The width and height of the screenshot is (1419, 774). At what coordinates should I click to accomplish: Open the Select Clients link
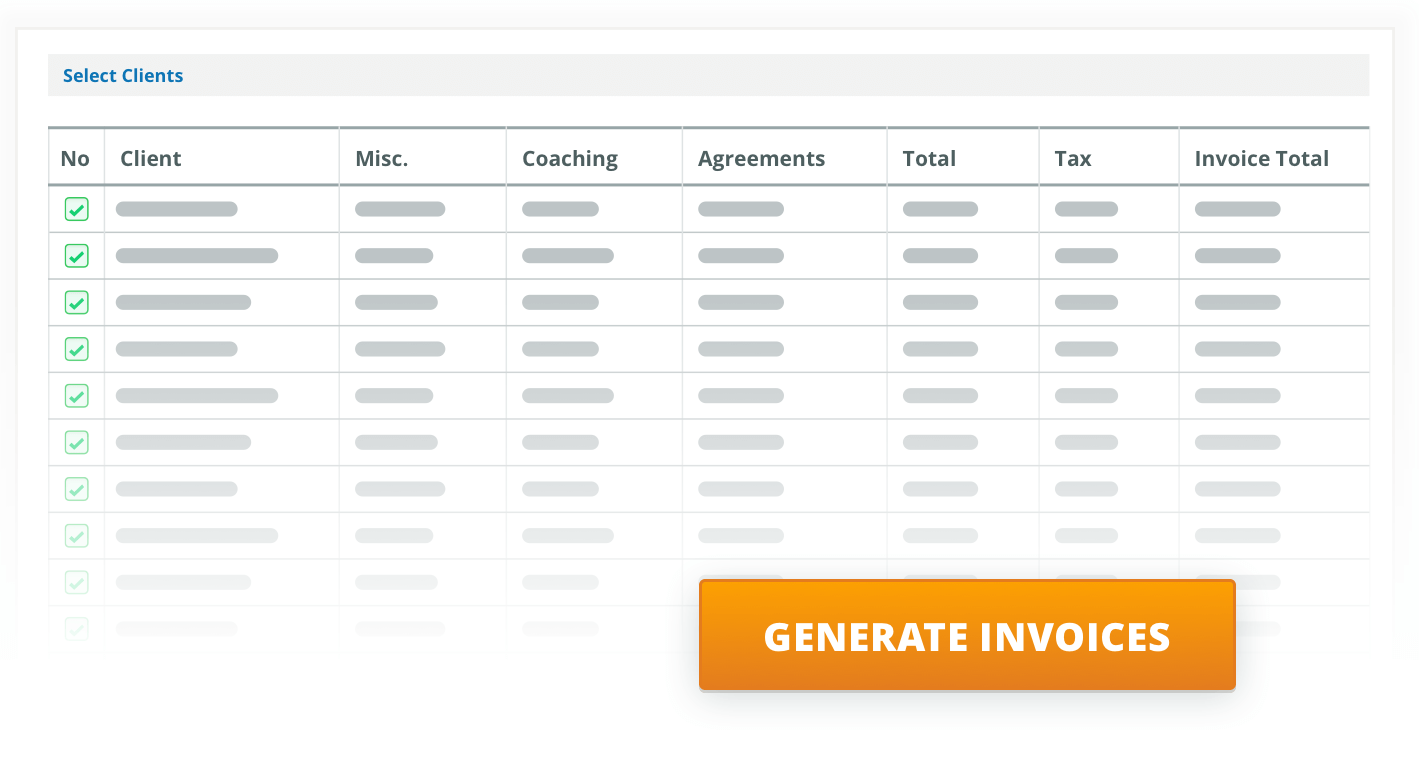pos(123,76)
